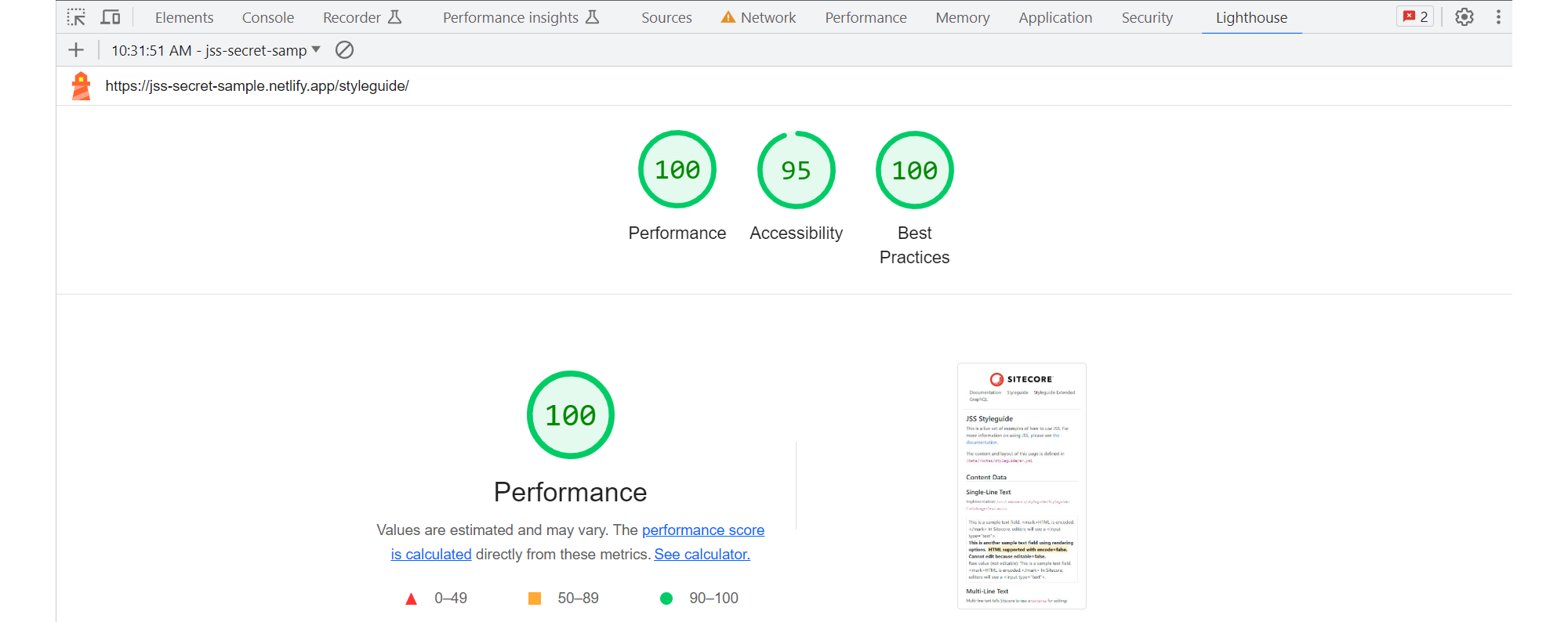Switch to the Elements tab
Screen dimensions: 1568x622
click(x=184, y=17)
